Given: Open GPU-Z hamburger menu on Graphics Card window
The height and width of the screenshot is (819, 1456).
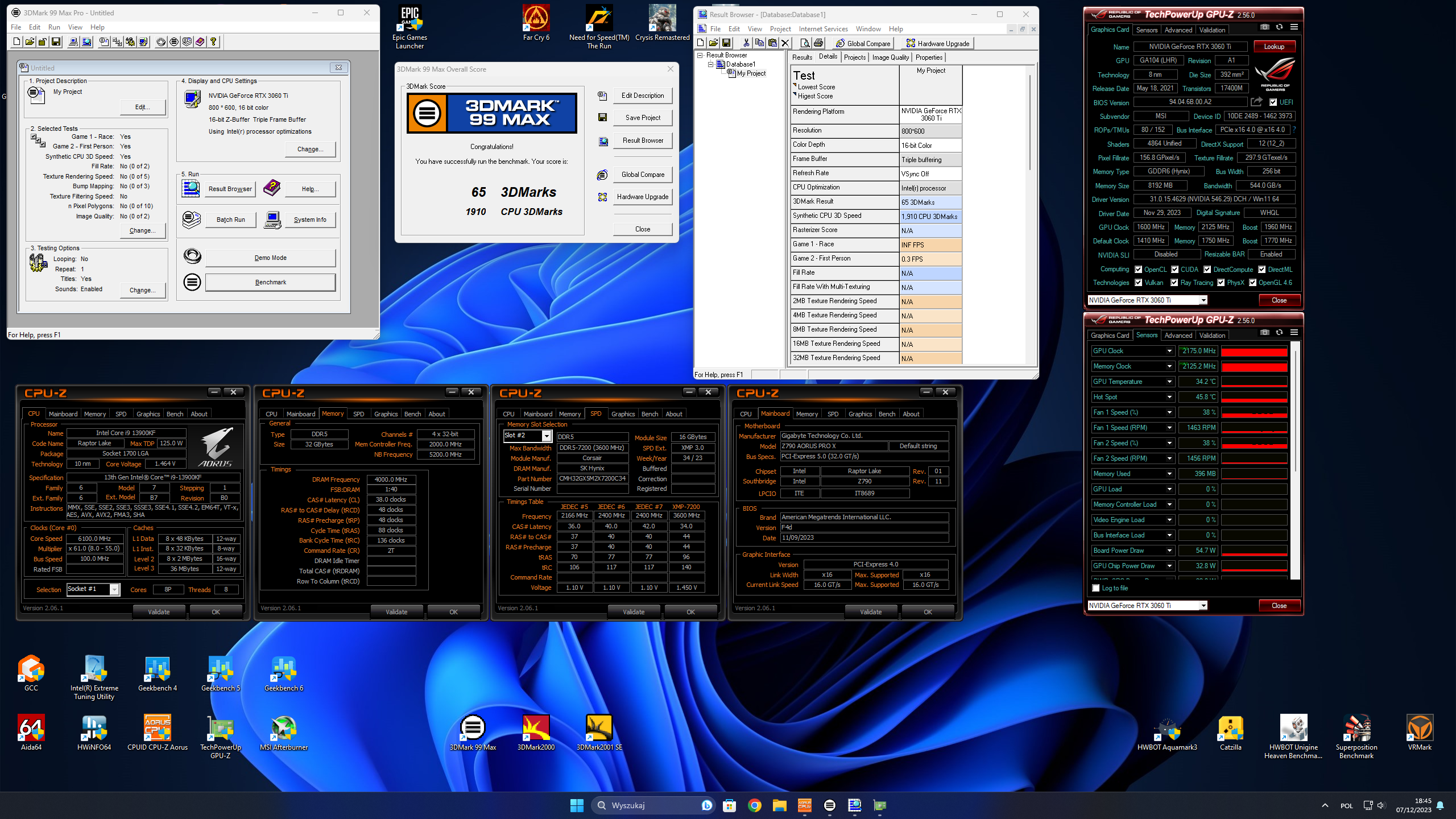Looking at the screenshot, I should (1294, 27).
